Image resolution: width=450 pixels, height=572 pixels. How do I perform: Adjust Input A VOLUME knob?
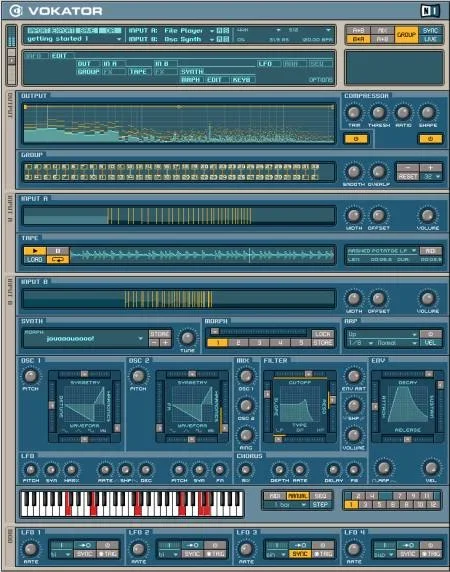(x=427, y=216)
